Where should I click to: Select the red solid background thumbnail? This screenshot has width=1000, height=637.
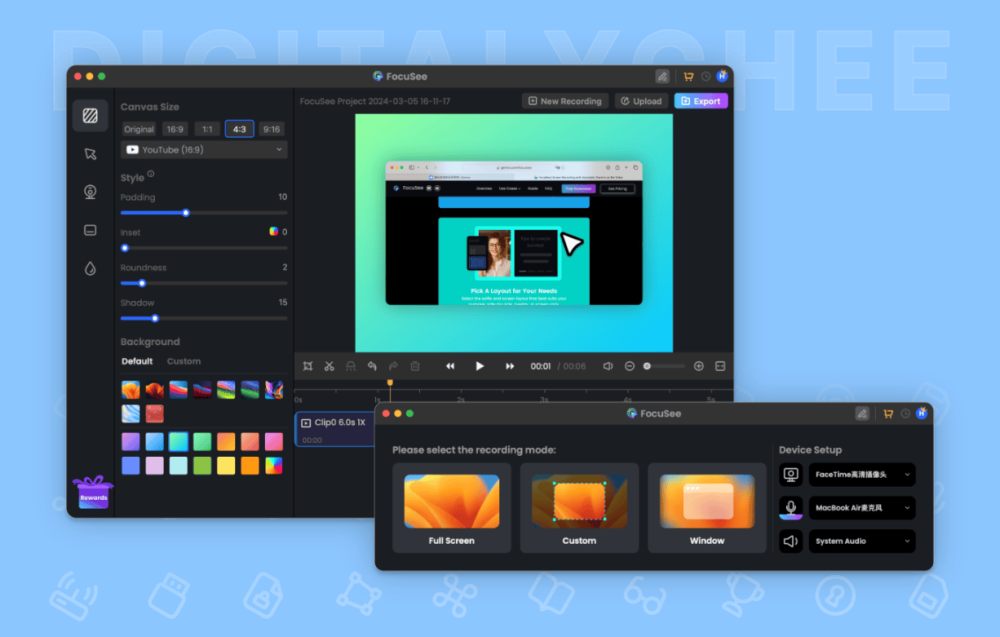pos(154,414)
